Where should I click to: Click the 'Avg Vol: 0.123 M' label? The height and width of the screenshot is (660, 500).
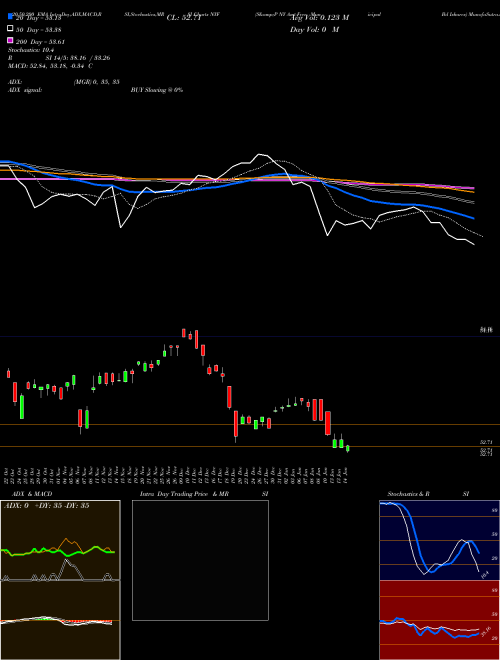point(319,18)
